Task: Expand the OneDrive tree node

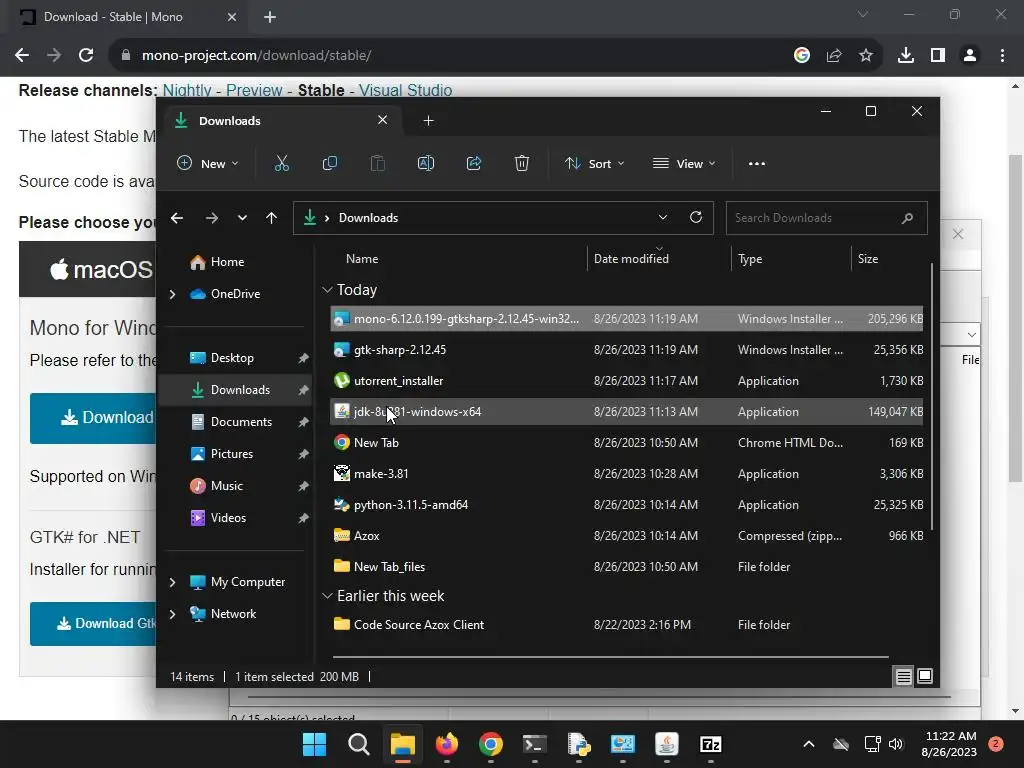Action: point(172,294)
